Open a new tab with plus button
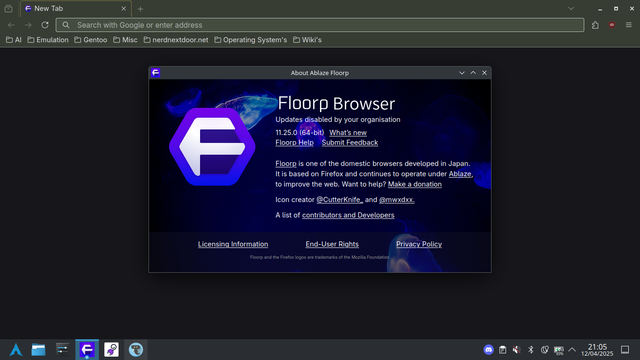Viewport: 640px width, 360px height. tap(140, 9)
